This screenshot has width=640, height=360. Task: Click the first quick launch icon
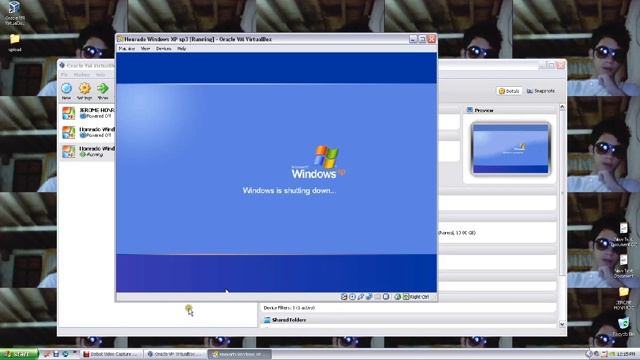tap(47, 354)
